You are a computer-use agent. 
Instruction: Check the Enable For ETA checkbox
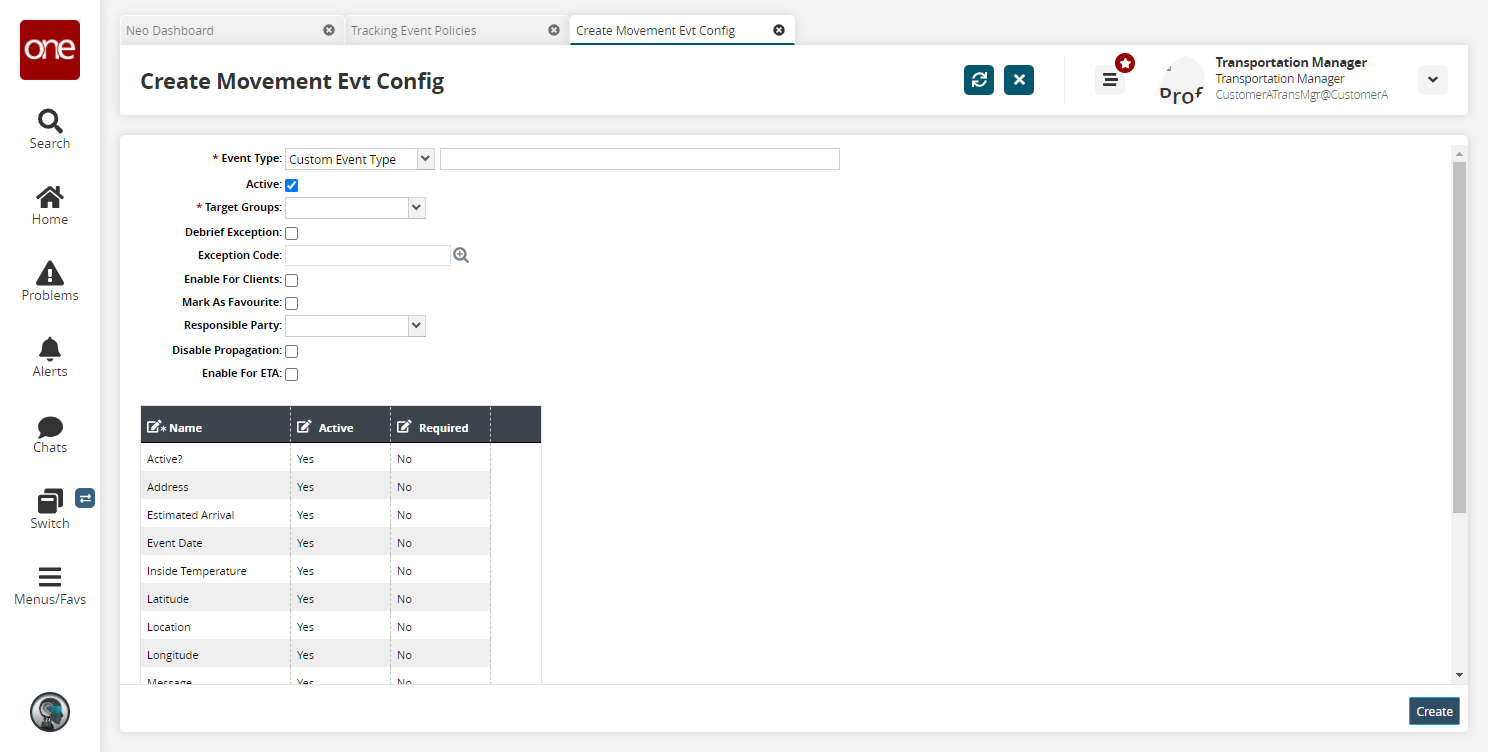coord(292,374)
